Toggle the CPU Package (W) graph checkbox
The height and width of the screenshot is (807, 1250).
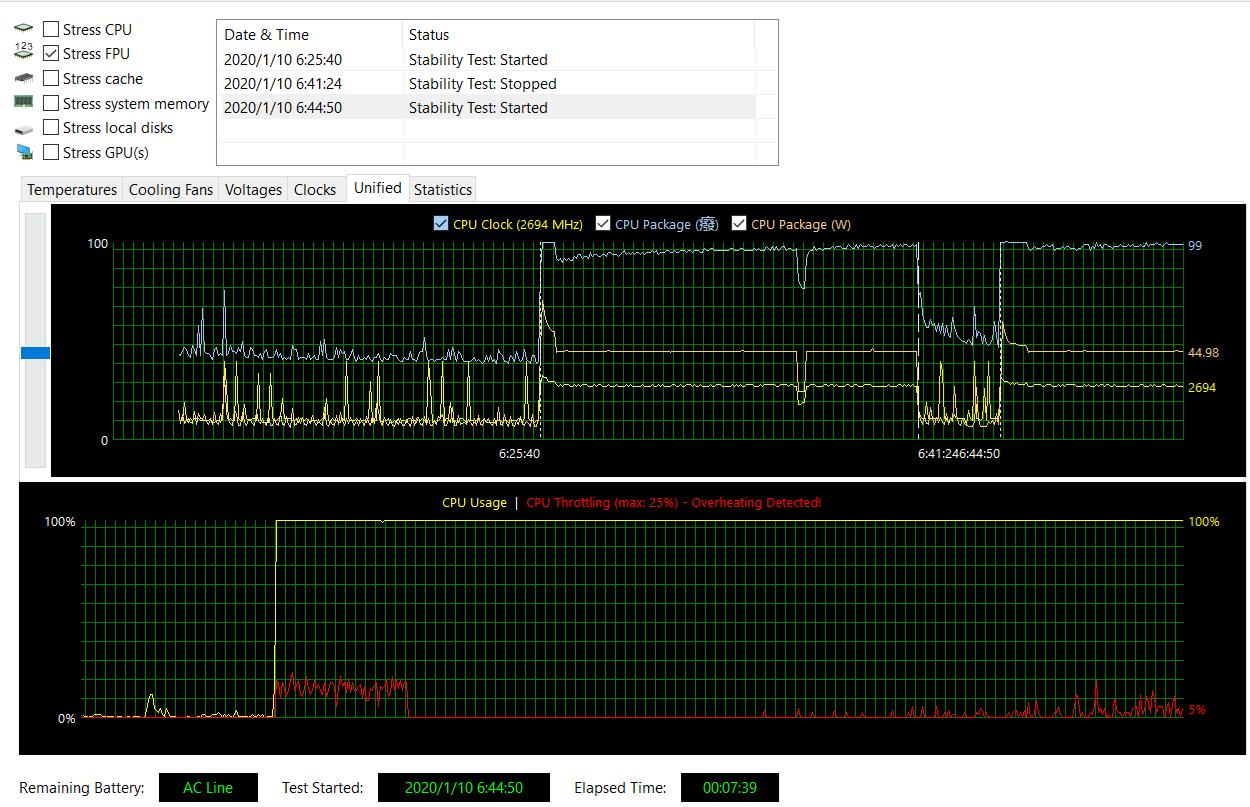pyautogui.click(x=739, y=224)
